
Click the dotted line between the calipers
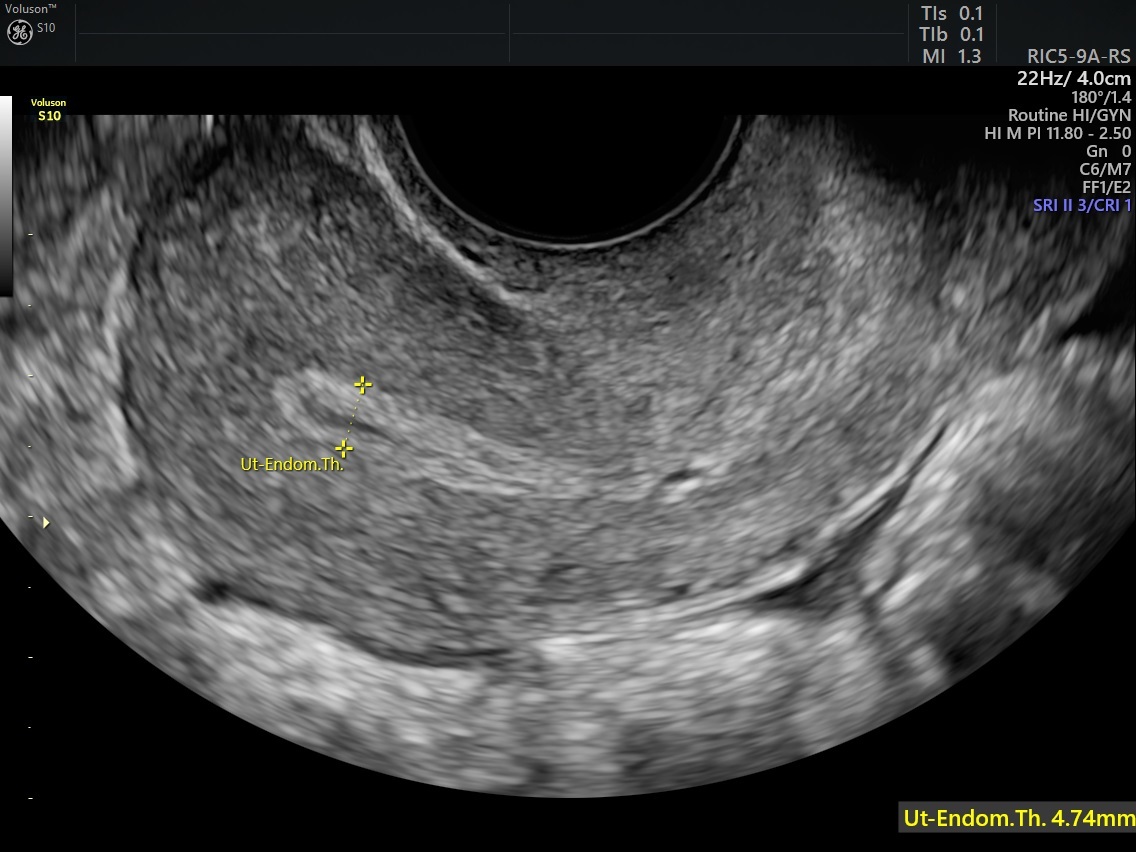(353, 416)
